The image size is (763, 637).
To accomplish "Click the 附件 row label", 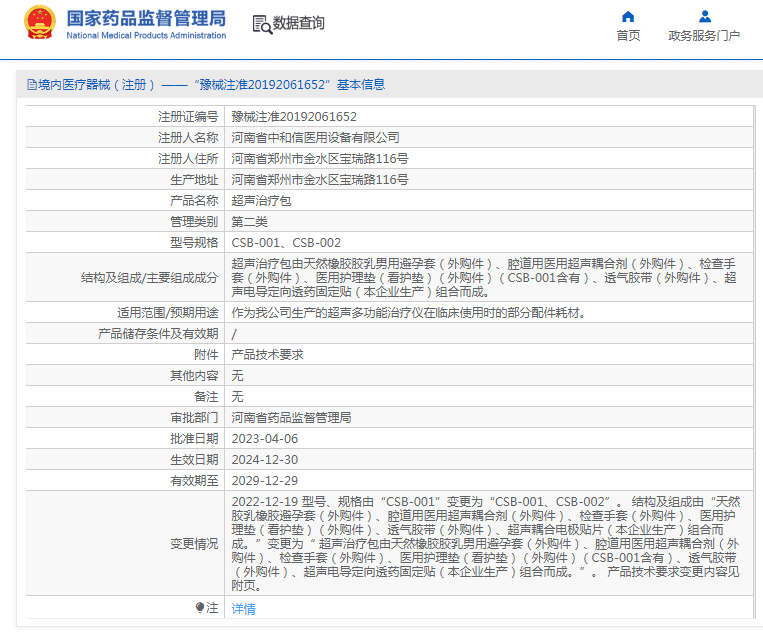I will (206, 354).
